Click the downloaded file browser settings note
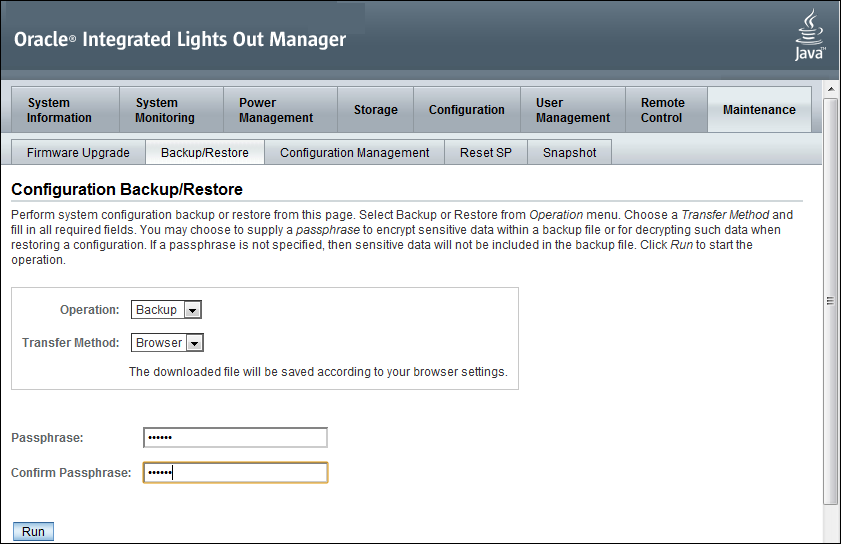The image size is (841, 544). [x=318, y=372]
